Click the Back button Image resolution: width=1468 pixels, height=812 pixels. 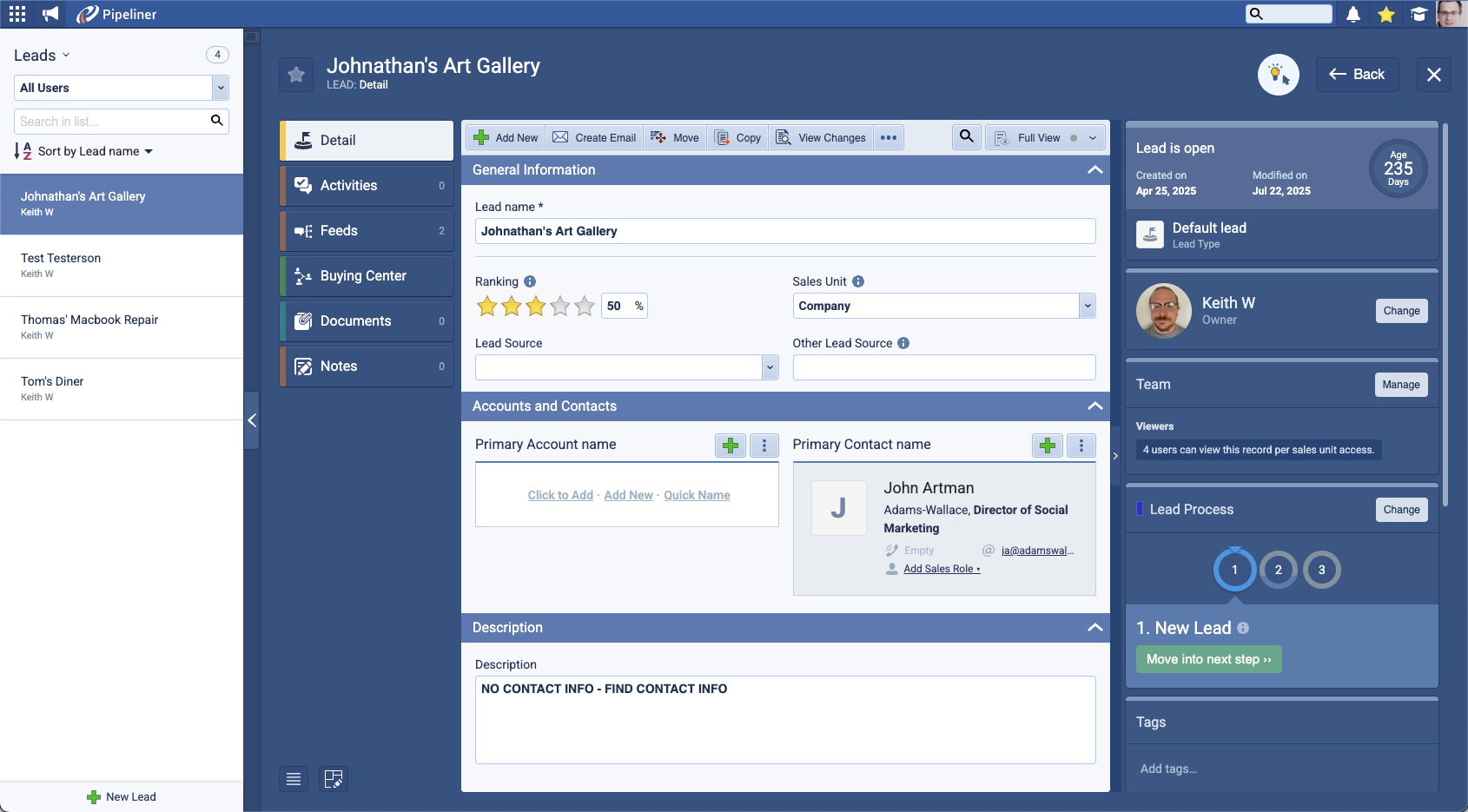1357,75
